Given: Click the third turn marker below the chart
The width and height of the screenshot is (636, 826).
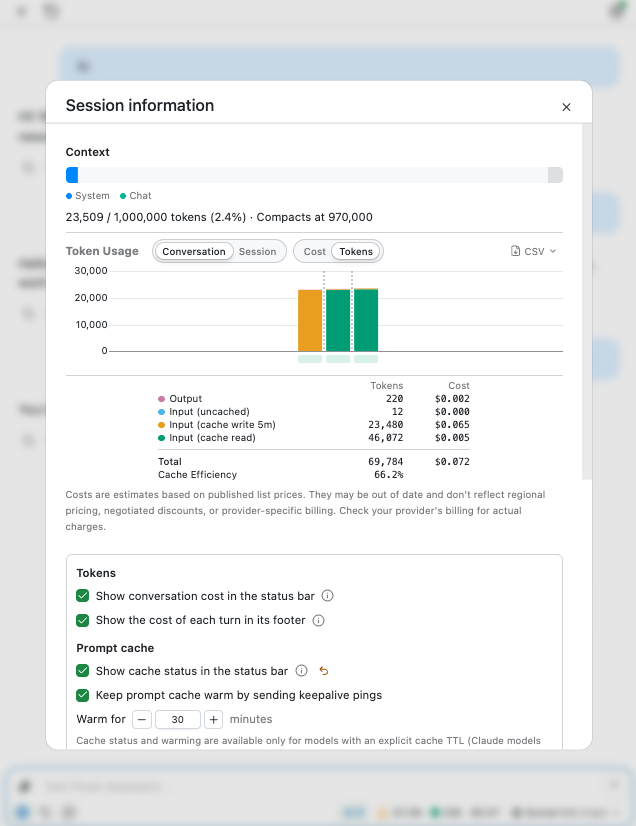Looking at the screenshot, I should (366, 359).
